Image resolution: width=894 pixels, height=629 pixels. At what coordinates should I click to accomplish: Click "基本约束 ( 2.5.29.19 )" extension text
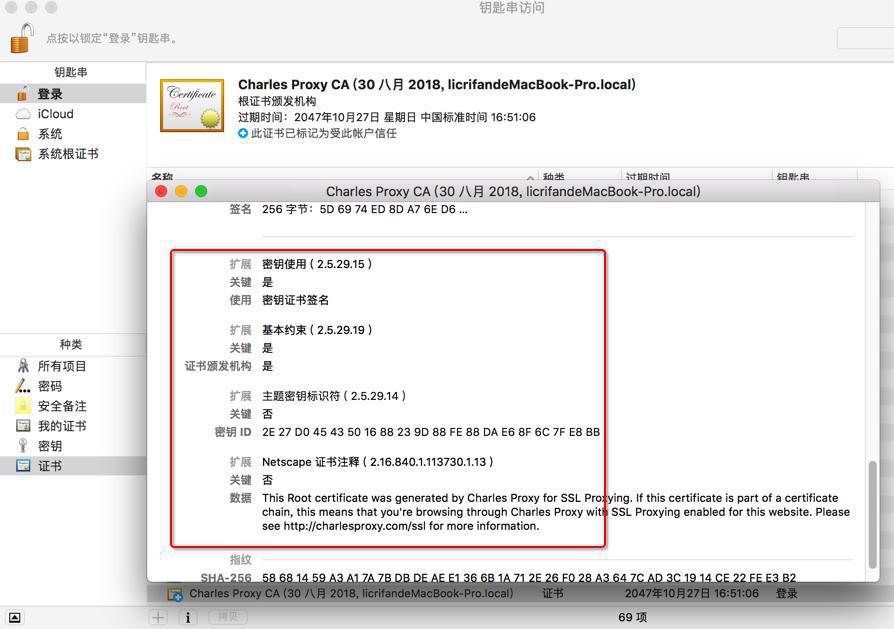pyautogui.click(x=317, y=330)
